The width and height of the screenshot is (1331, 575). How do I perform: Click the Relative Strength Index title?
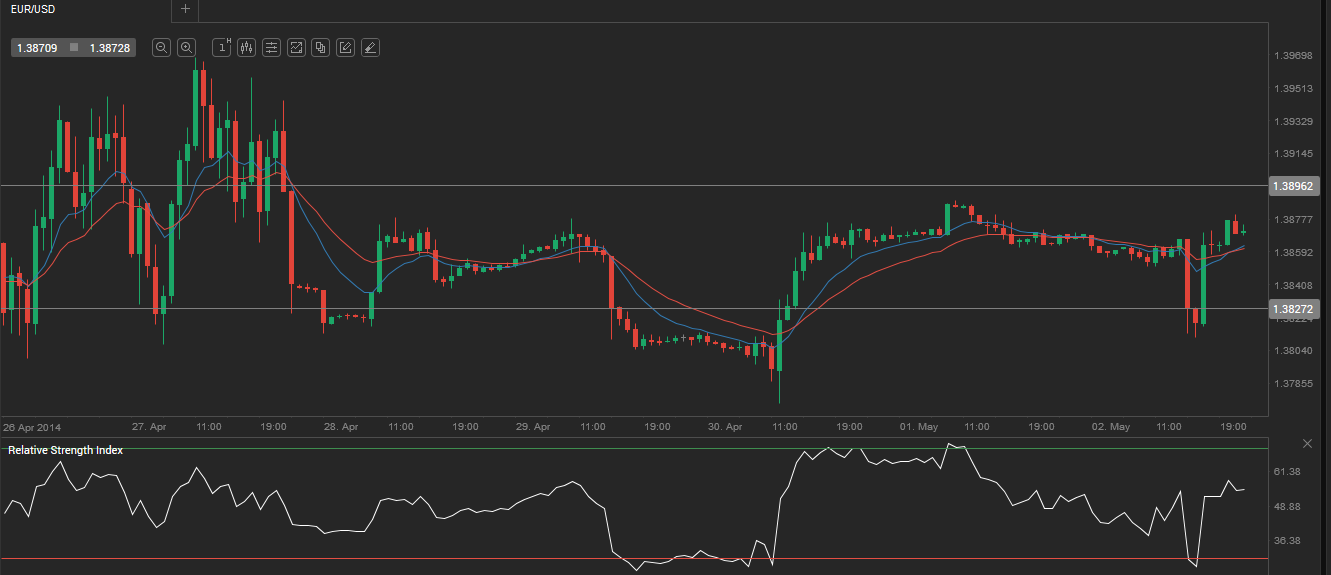point(66,450)
